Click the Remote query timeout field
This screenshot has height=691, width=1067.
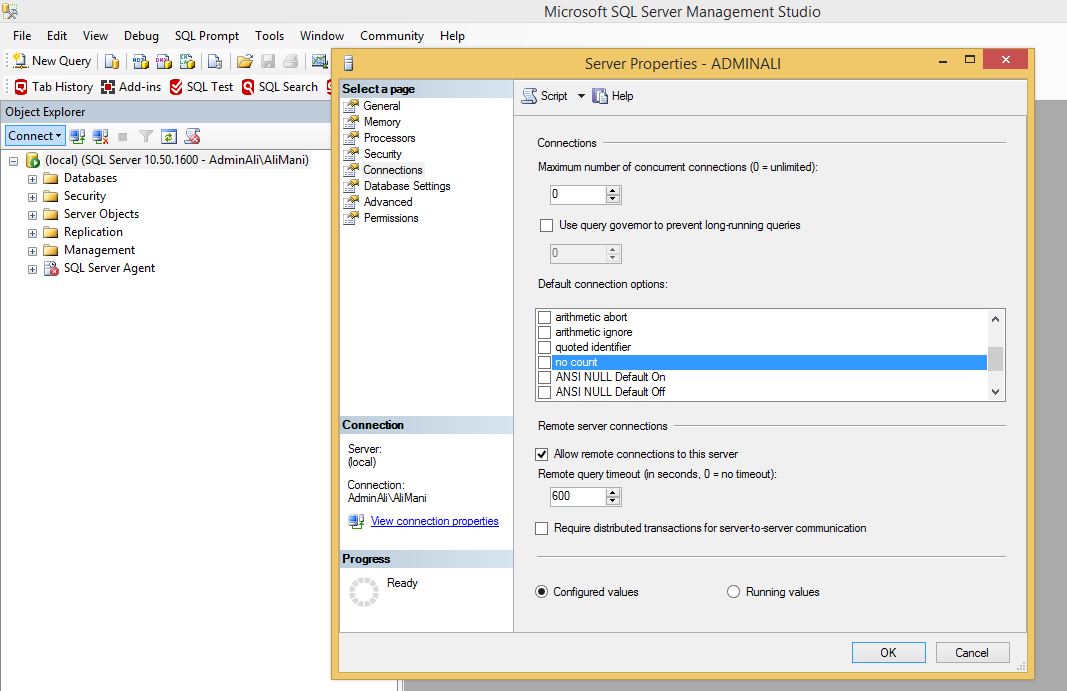coord(578,496)
